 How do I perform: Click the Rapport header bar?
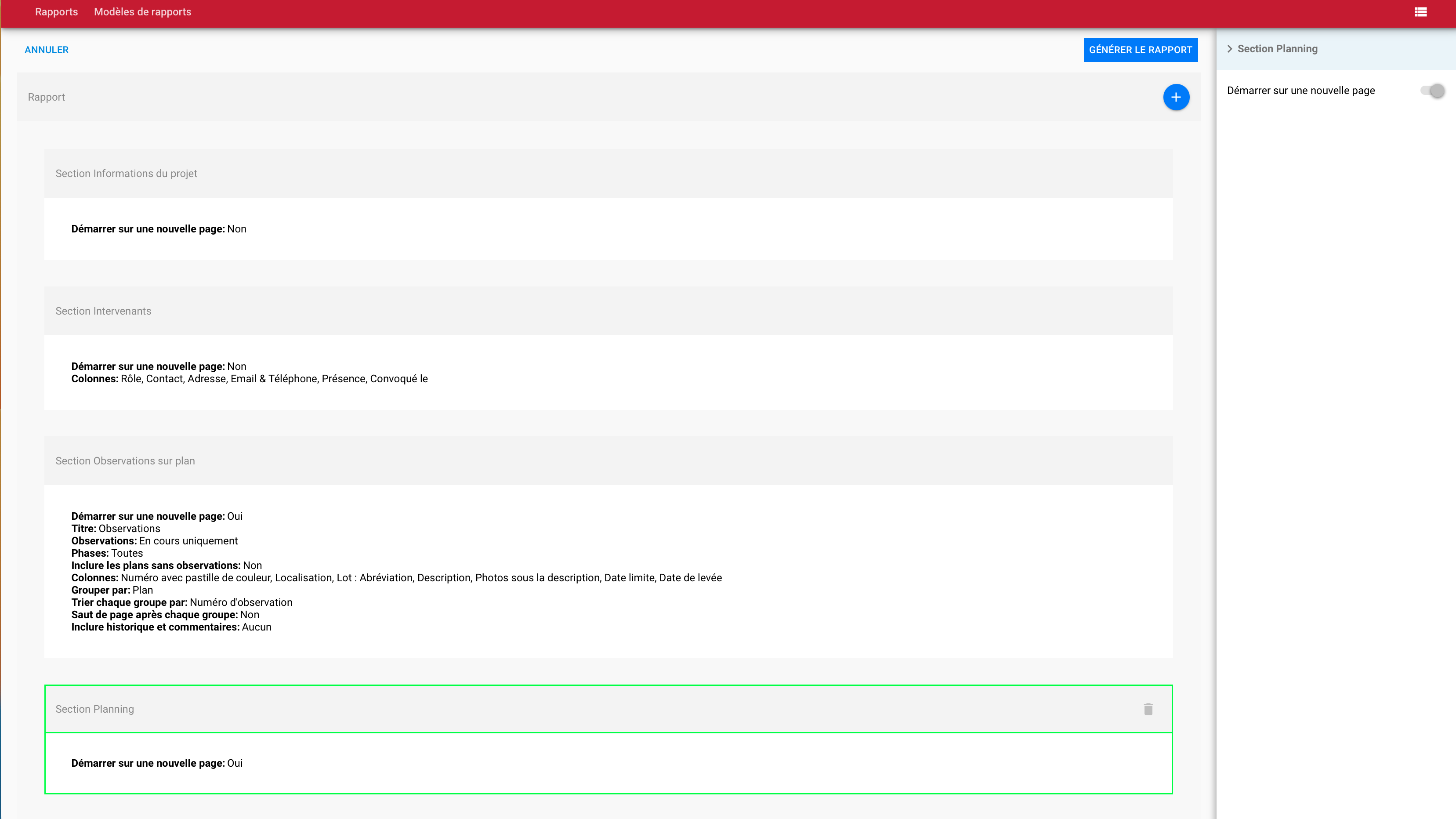[46, 97]
